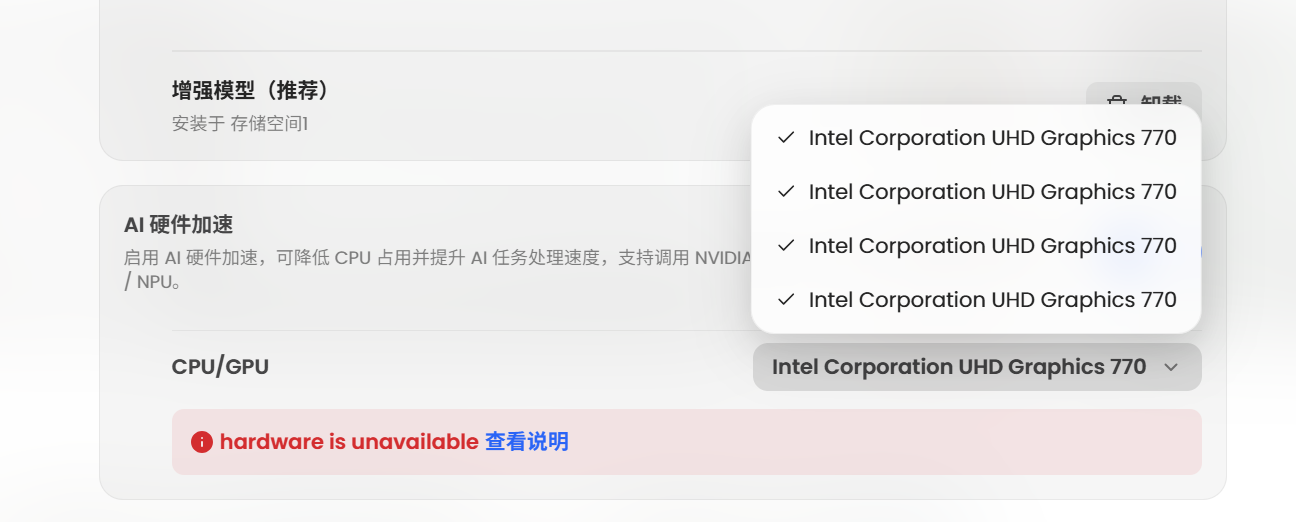Click the chevron arrow on the CPU/GPU selector

(x=1171, y=367)
